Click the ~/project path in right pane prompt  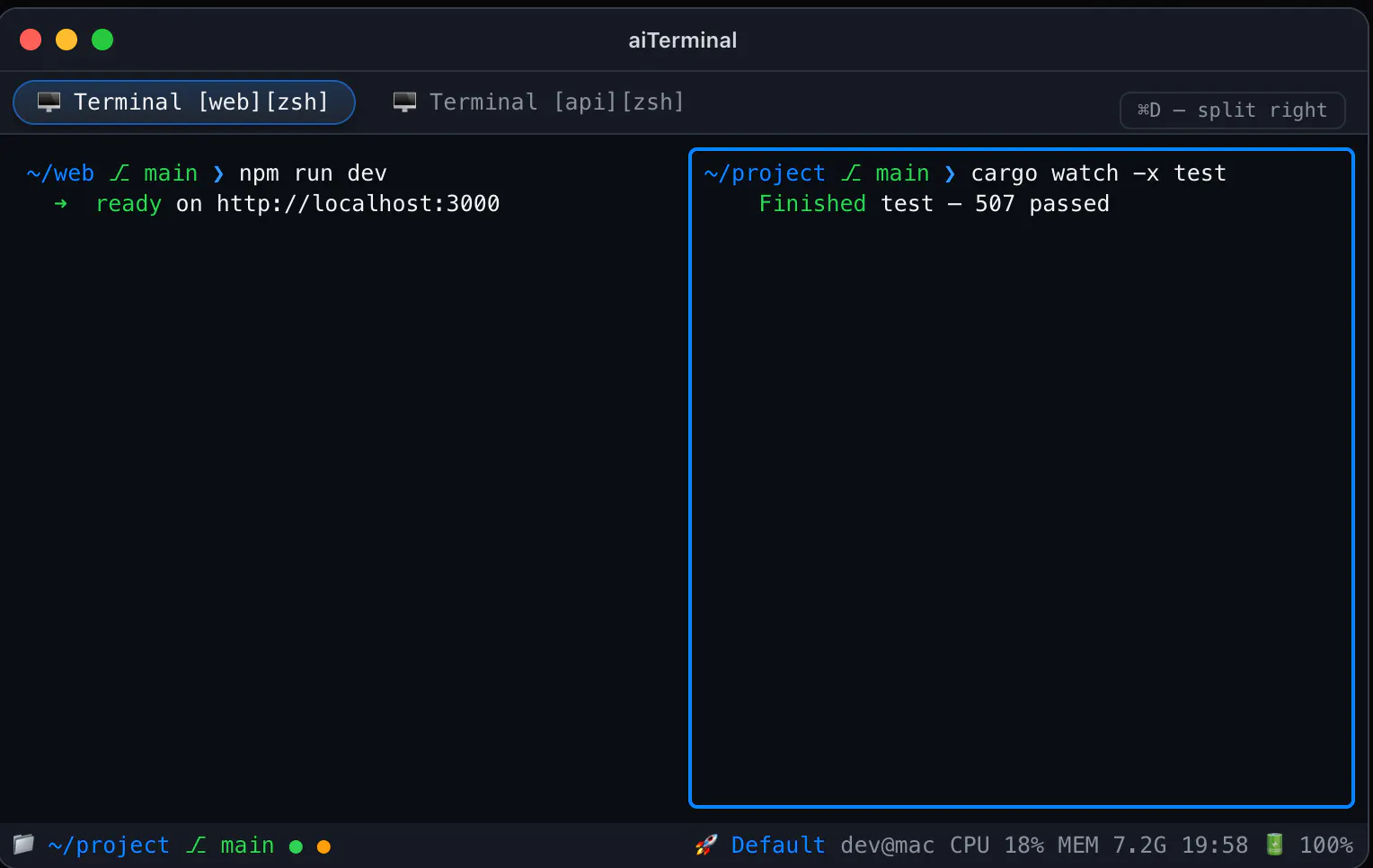pos(765,173)
